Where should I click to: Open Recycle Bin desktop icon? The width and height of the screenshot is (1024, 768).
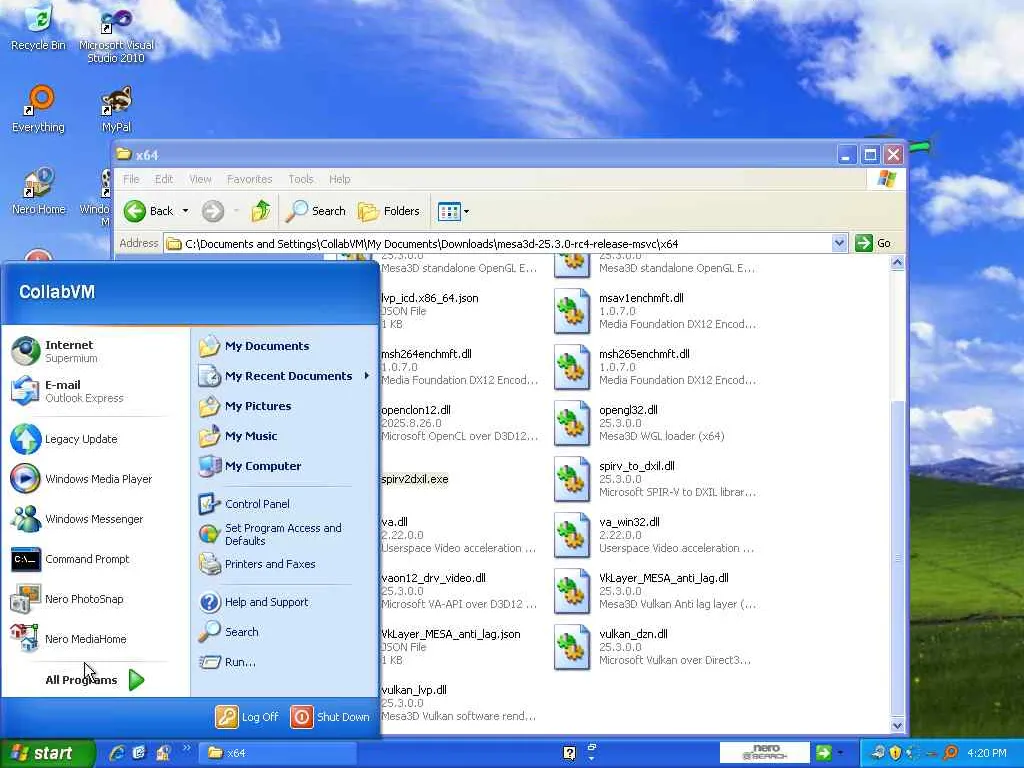(38, 27)
